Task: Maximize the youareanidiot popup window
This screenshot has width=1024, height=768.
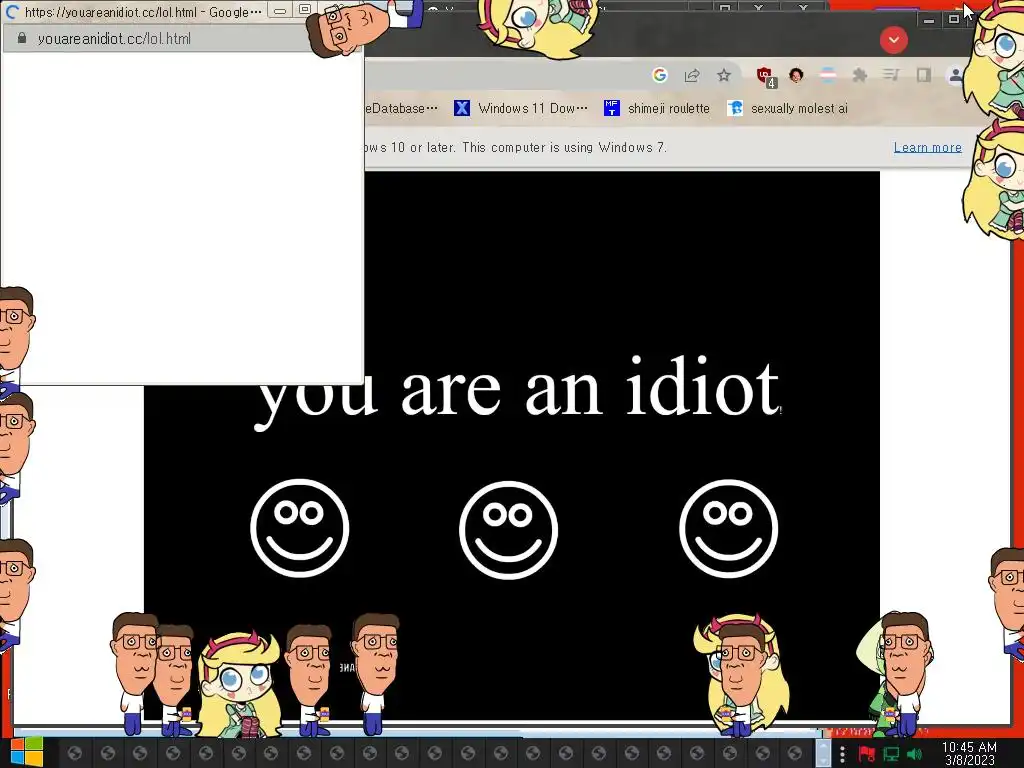Action: pyautogui.click(x=304, y=10)
